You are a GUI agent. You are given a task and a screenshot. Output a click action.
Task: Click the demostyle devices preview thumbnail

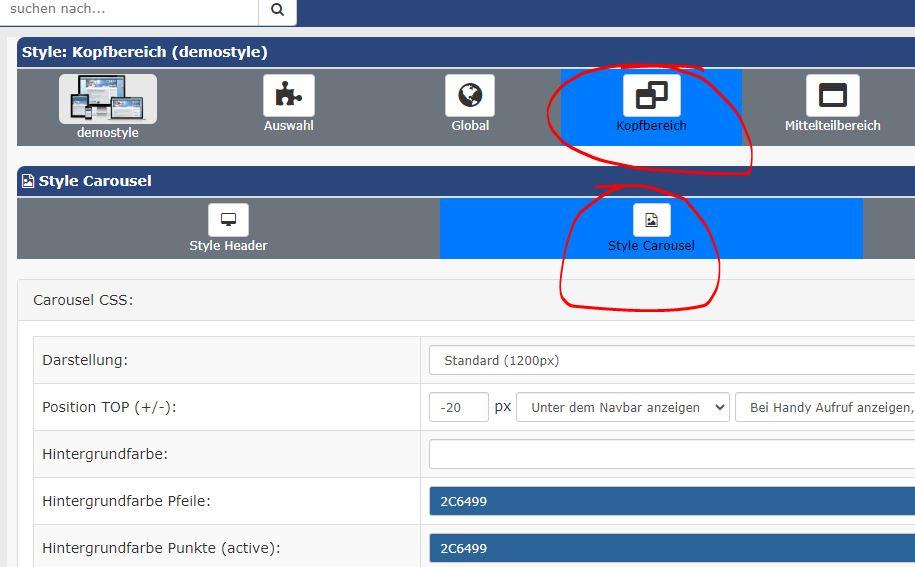[x=108, y=99]
